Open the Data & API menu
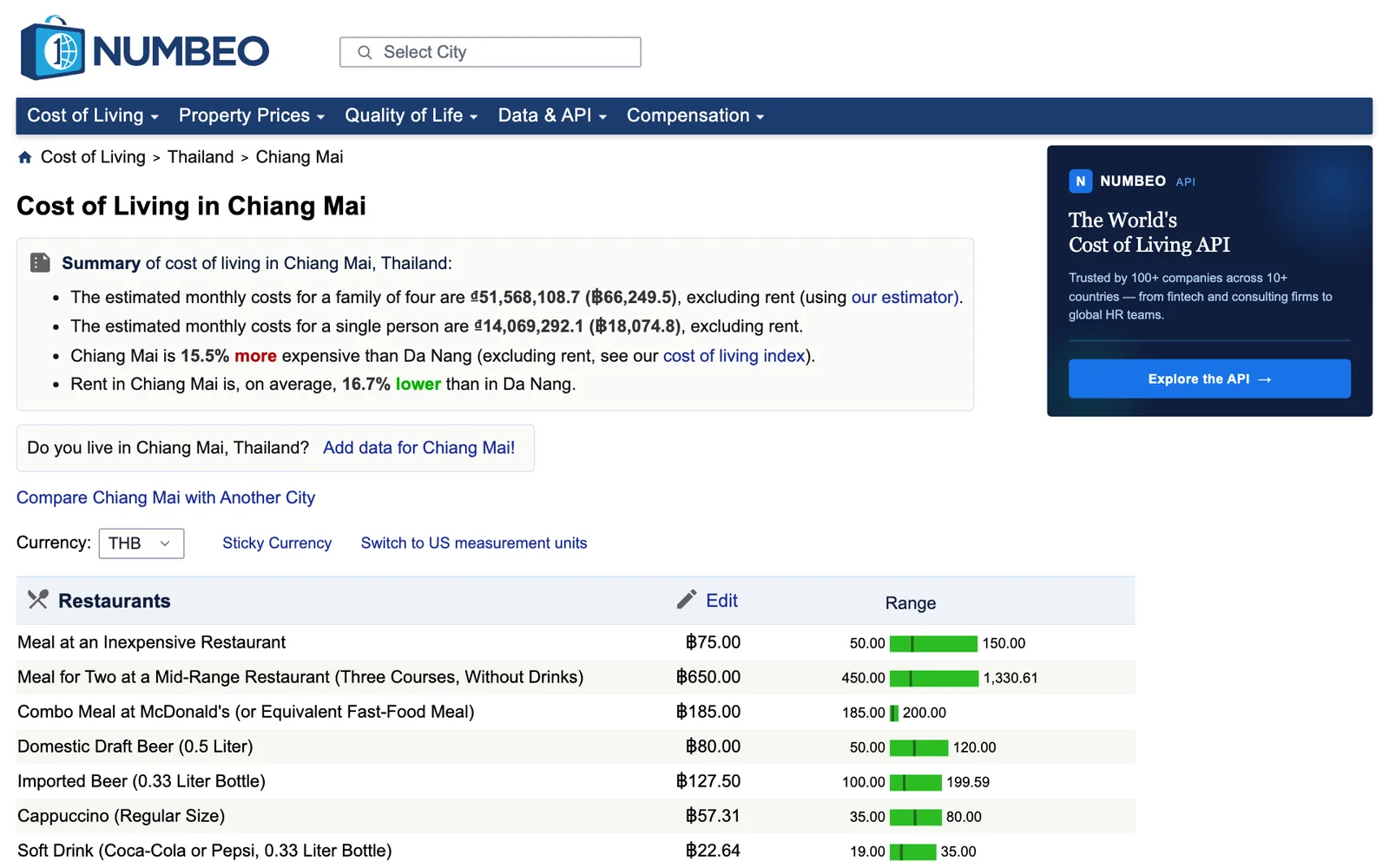 click(x=552, y=115)
